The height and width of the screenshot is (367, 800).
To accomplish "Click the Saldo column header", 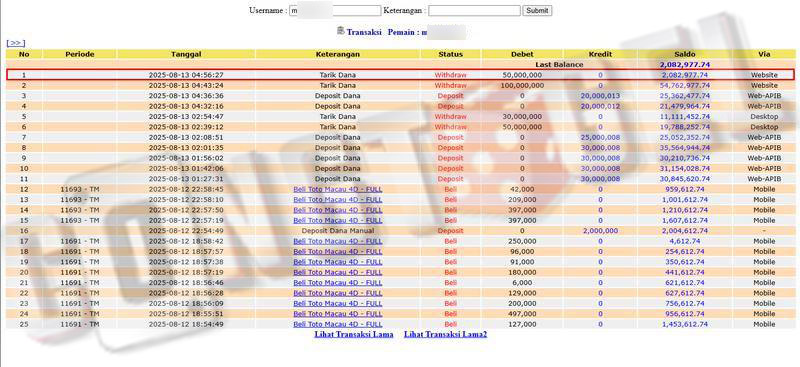I will click(684, 54).
